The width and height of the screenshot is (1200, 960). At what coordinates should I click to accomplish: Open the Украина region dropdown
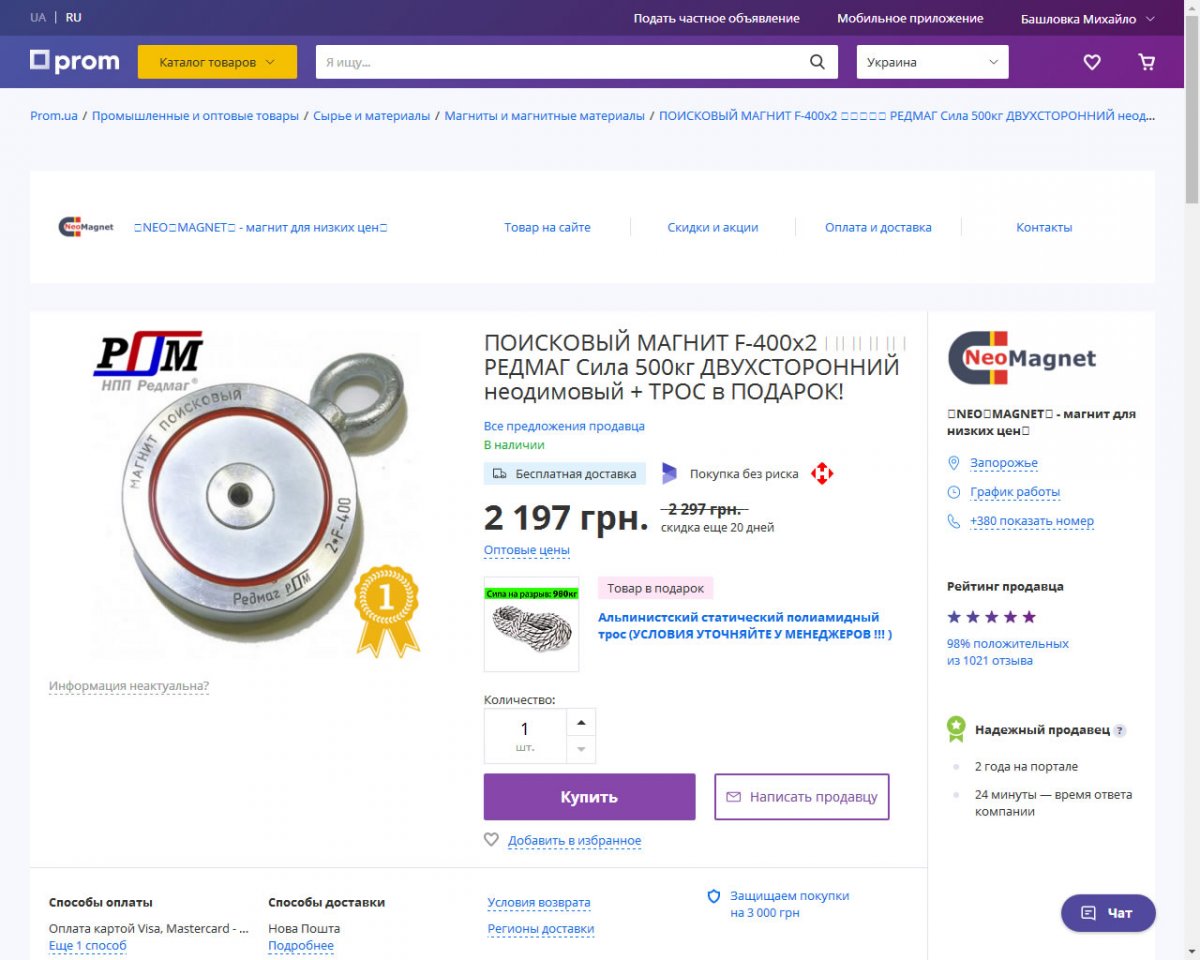(932, 62)
